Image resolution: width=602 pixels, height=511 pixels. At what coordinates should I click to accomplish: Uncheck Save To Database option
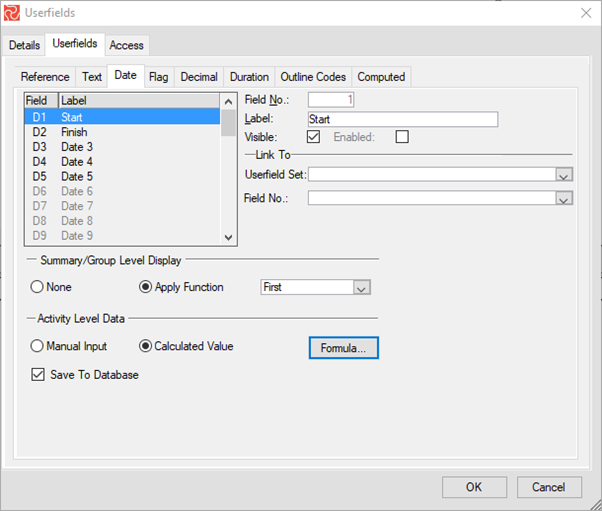tap(39, 375)
